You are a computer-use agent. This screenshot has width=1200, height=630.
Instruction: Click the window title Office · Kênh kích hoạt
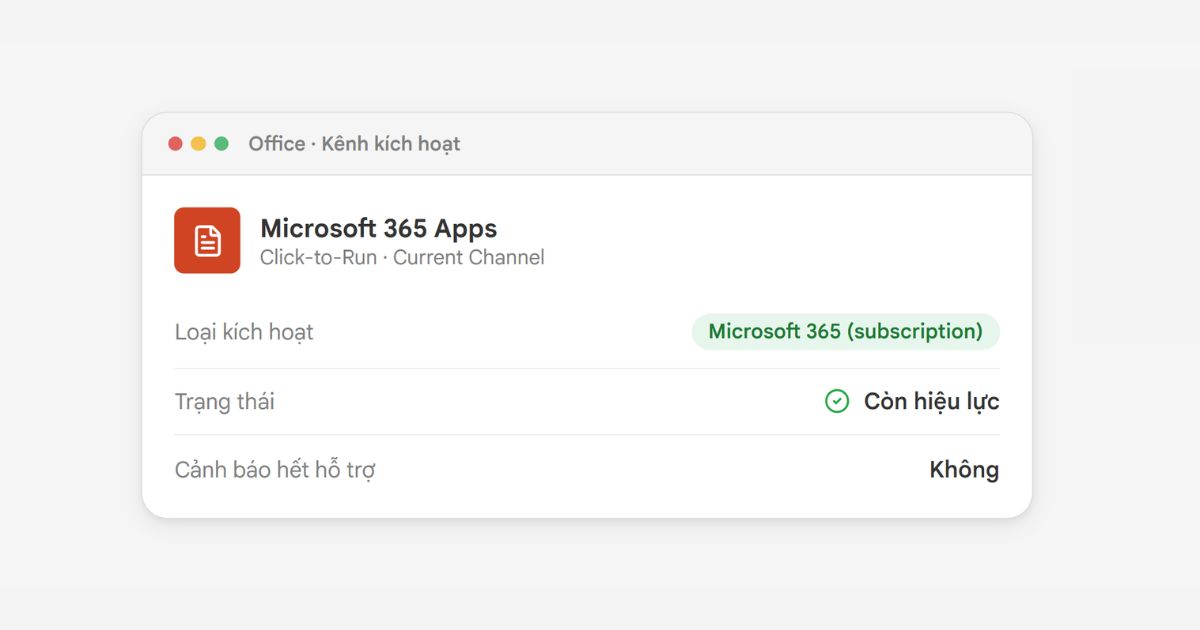[x=354, y=144]
